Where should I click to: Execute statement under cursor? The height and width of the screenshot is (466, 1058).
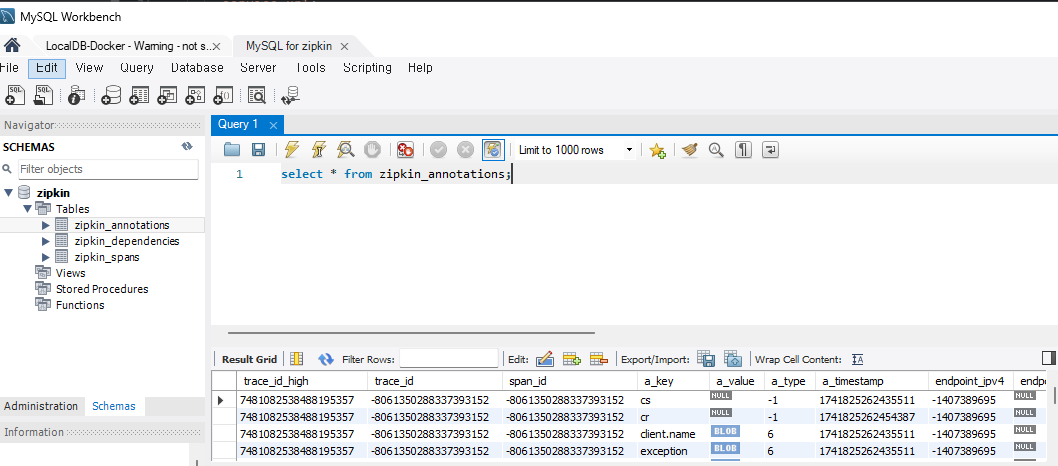319,150
